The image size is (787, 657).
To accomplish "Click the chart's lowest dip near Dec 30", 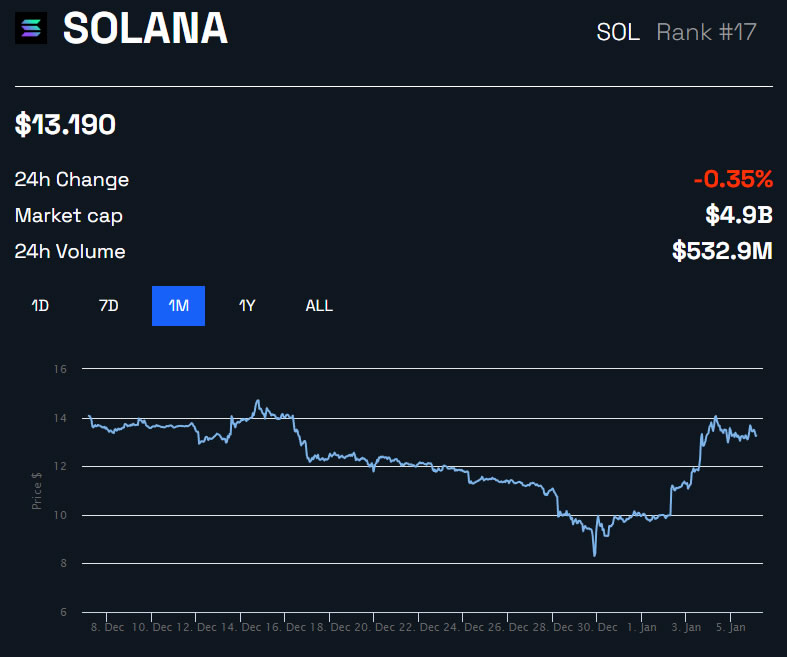I will pos(595,553).
